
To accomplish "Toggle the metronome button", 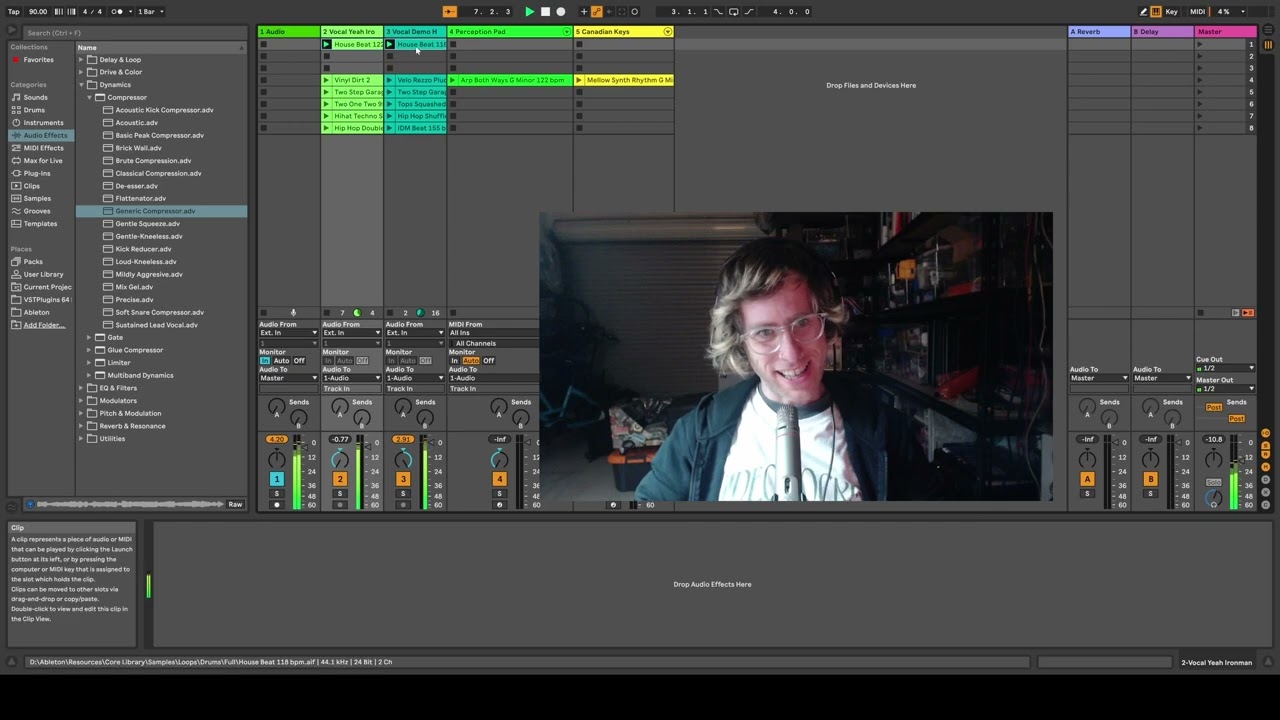I will [118, 12].
